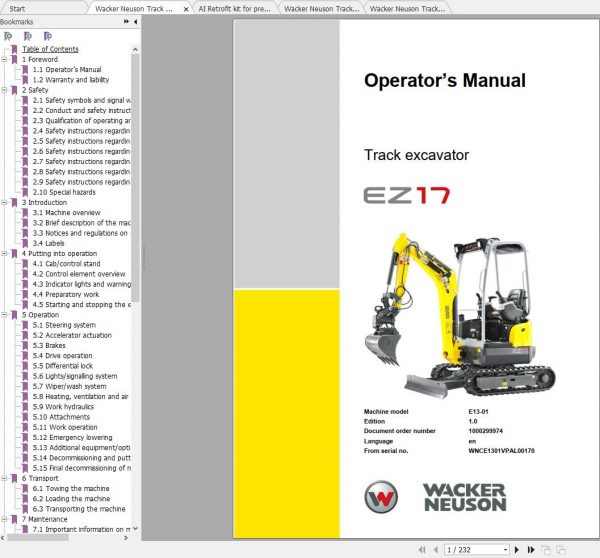Open bookmark 4.4 Preparatory work
The width and height of the screenshot is (600, 558).
pos(65,294)
